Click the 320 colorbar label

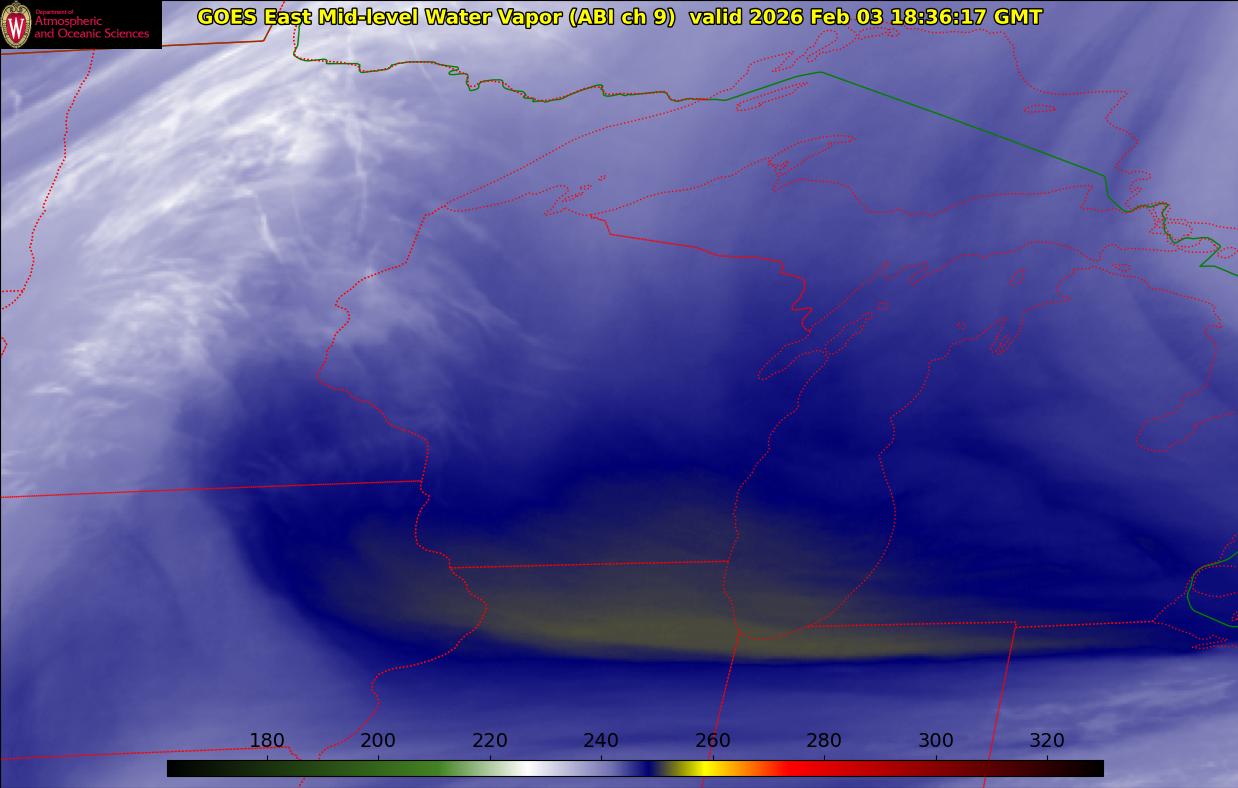click(1047, 741)
